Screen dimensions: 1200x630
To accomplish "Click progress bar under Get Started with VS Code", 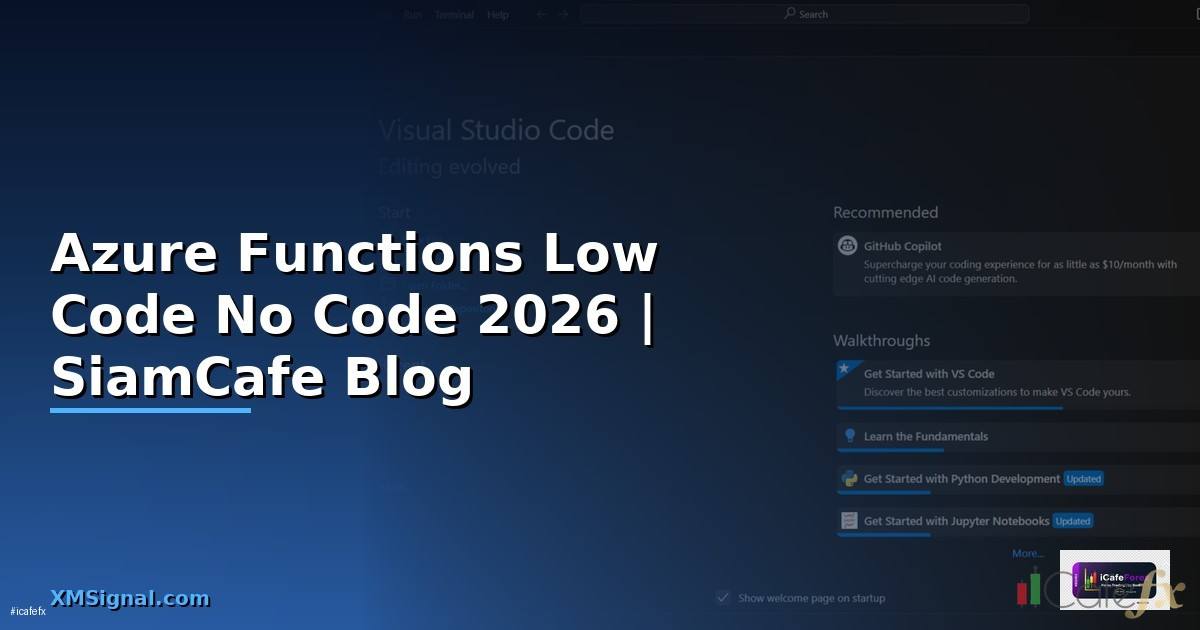I will [949, 407].
